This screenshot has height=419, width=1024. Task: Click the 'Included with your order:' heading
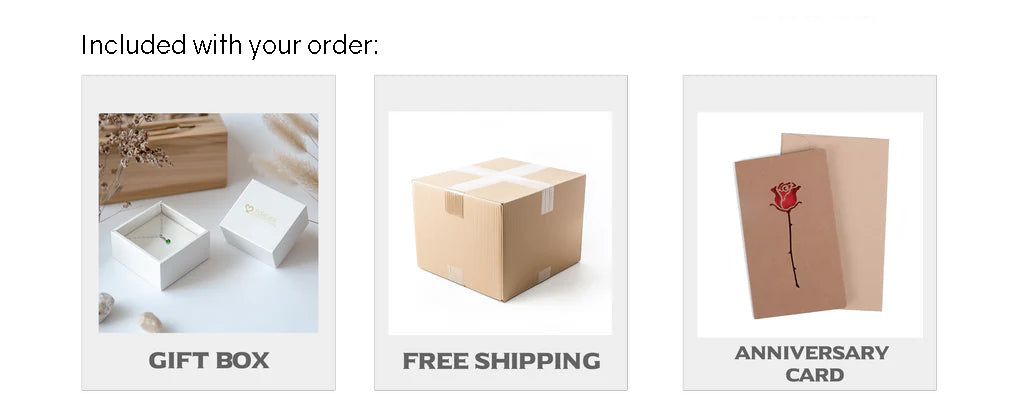pyautogui.click(x=229, y=45)
